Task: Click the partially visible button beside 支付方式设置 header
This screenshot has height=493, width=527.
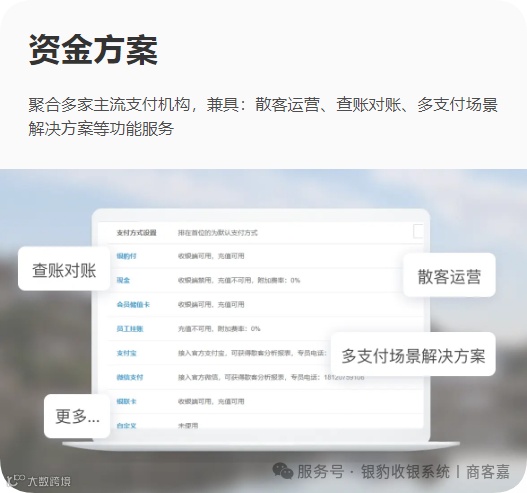Action: (x=418, y=232)
